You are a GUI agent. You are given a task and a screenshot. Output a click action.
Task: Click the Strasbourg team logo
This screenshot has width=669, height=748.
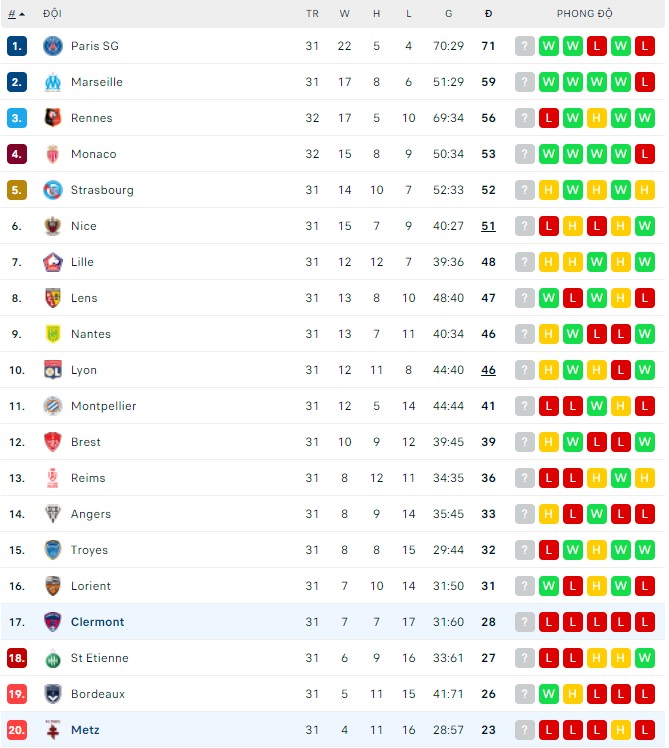tap(53, 190)
